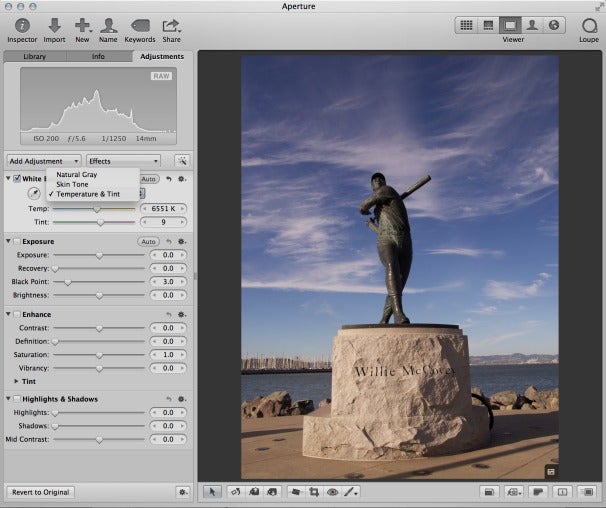Collapse the Enhance section

(8, 314)
